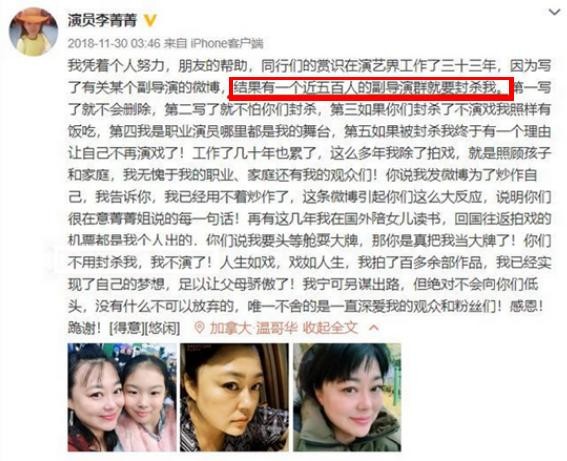The image size is (567, 461).
Task: Click the location pin icon
Action: (199, 328)
